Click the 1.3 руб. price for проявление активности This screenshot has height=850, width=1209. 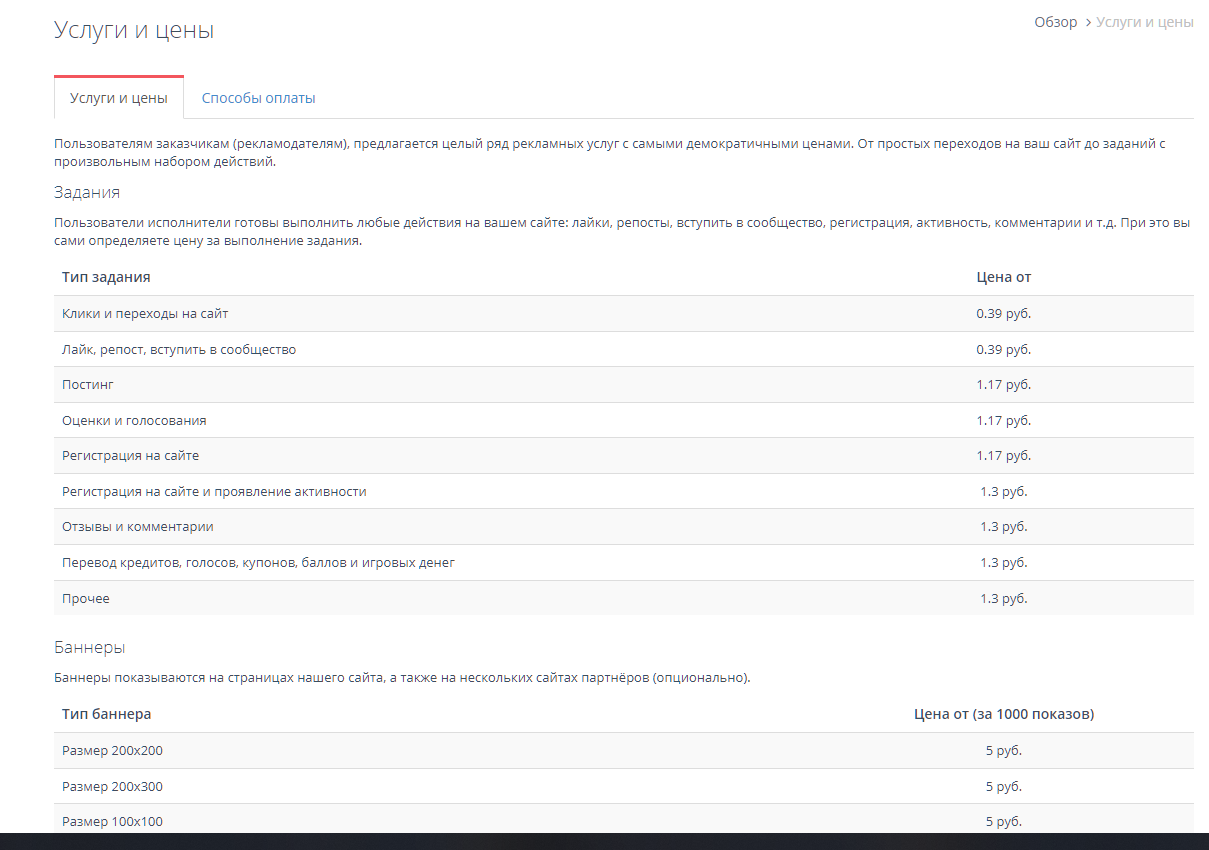click(x=1004, y=492)
